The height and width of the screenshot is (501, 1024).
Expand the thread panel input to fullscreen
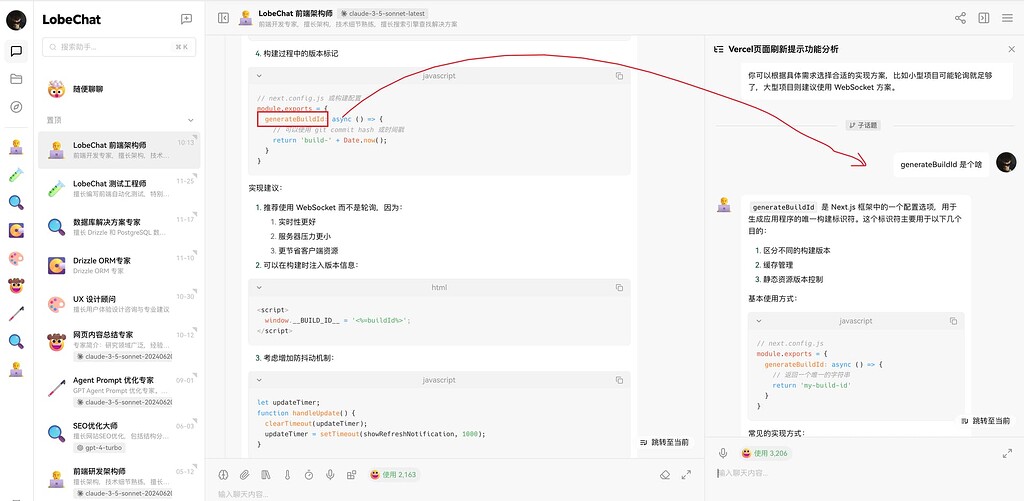[1007, 453]
